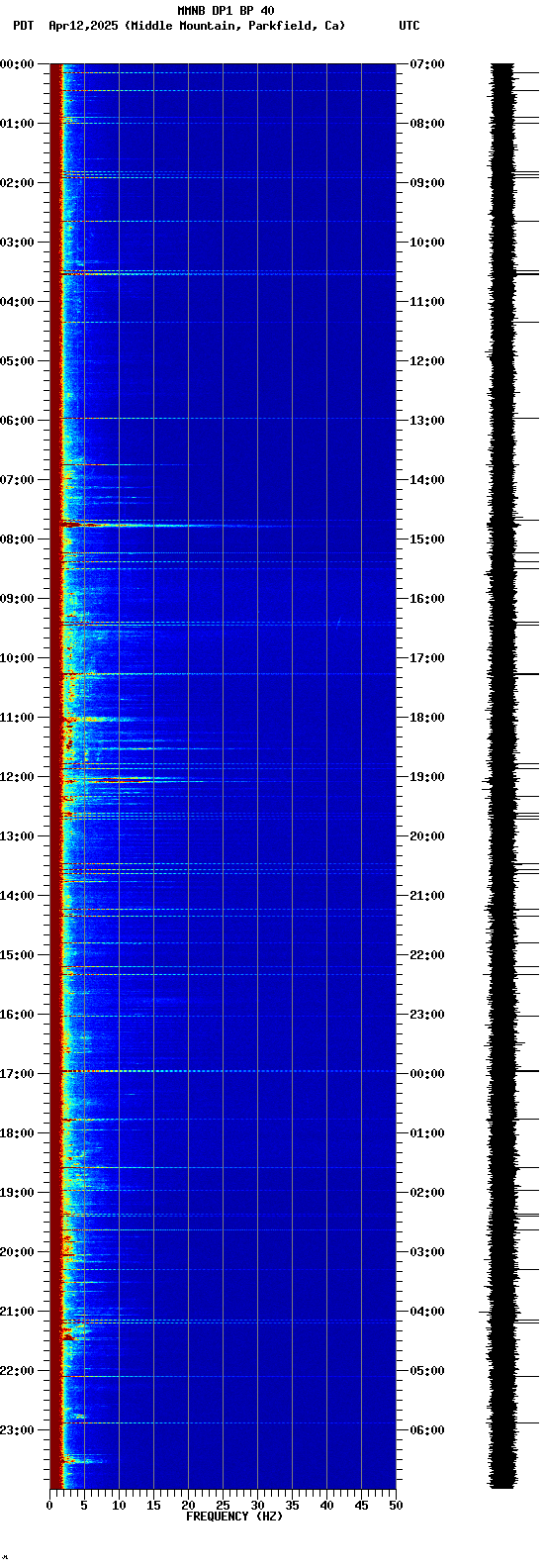Click the UTC axis label '15:00'
The width and height of the screenshot is (546, 1568).
click(x=427, y=539)
